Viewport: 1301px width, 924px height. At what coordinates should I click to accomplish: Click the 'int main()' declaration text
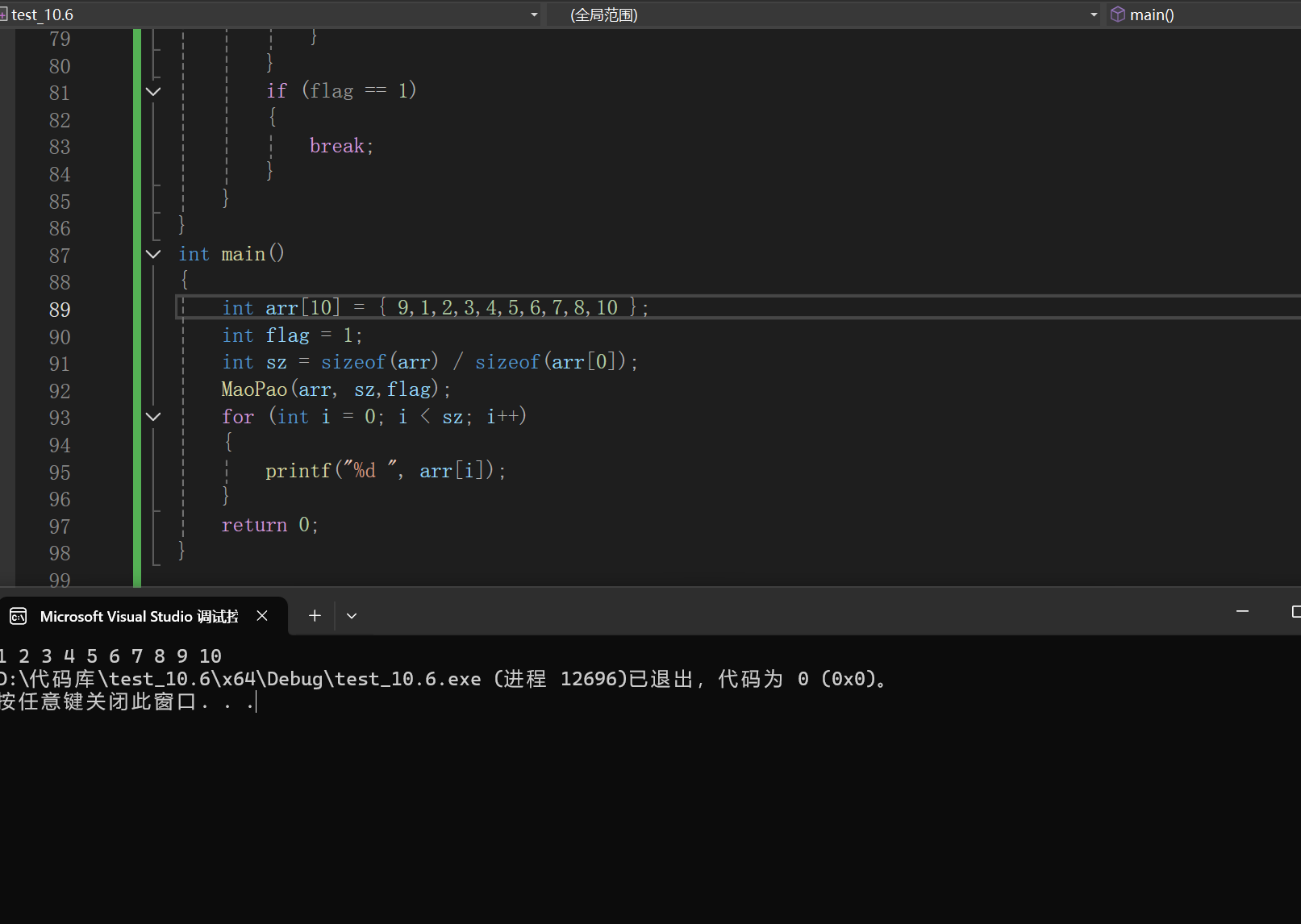[231, 254]
